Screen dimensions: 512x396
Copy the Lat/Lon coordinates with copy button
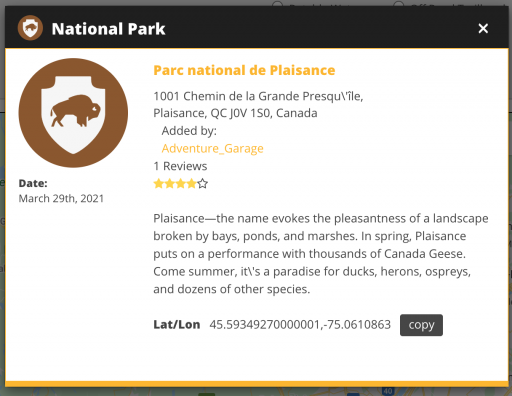[421, 325]
